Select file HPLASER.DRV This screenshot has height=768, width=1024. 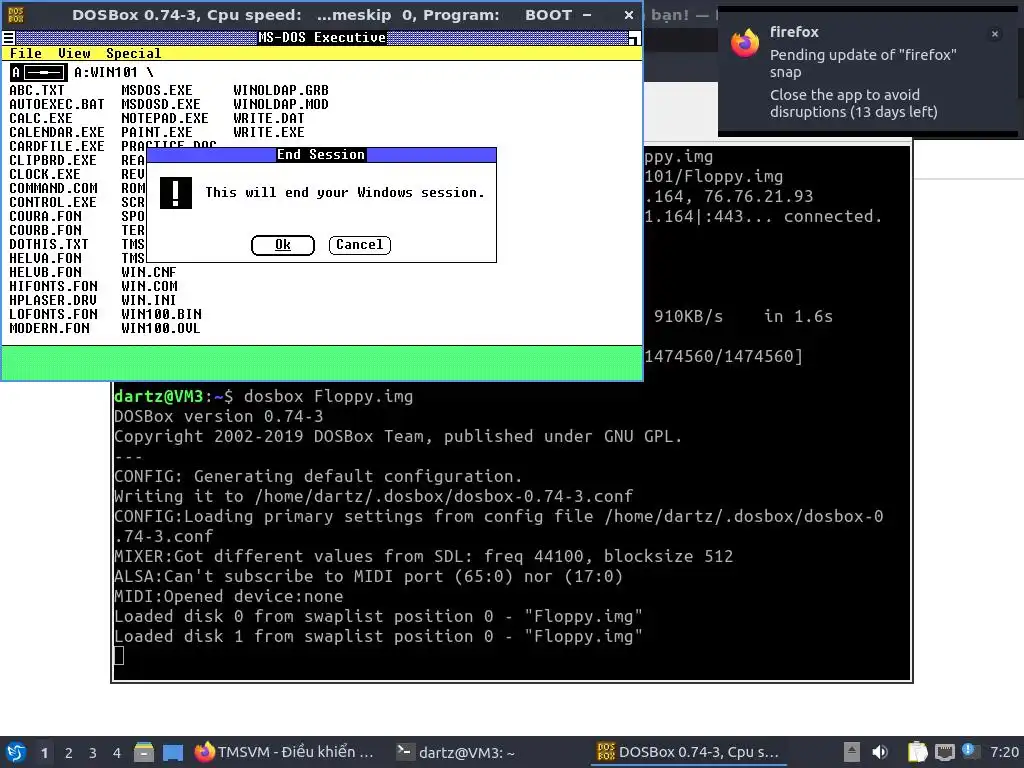point(53,300)
